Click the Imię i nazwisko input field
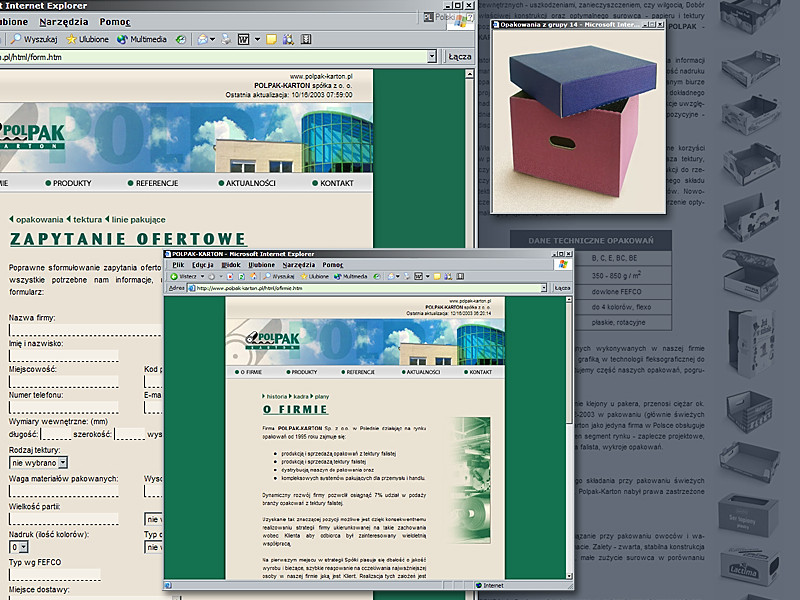Viewport: 800px width, 600px height. (x=64, y=356)
